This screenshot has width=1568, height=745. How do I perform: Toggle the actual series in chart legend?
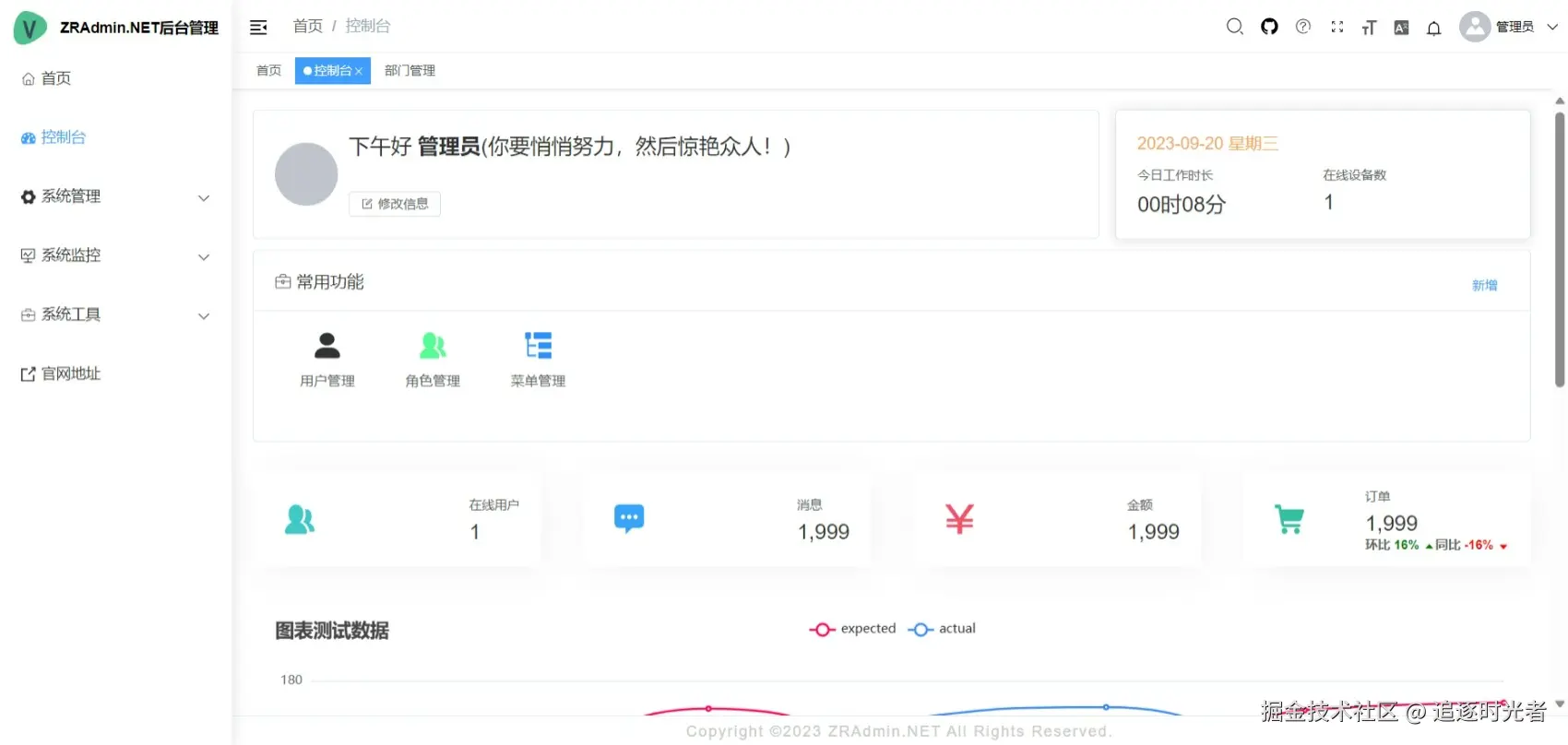(942, 629)
